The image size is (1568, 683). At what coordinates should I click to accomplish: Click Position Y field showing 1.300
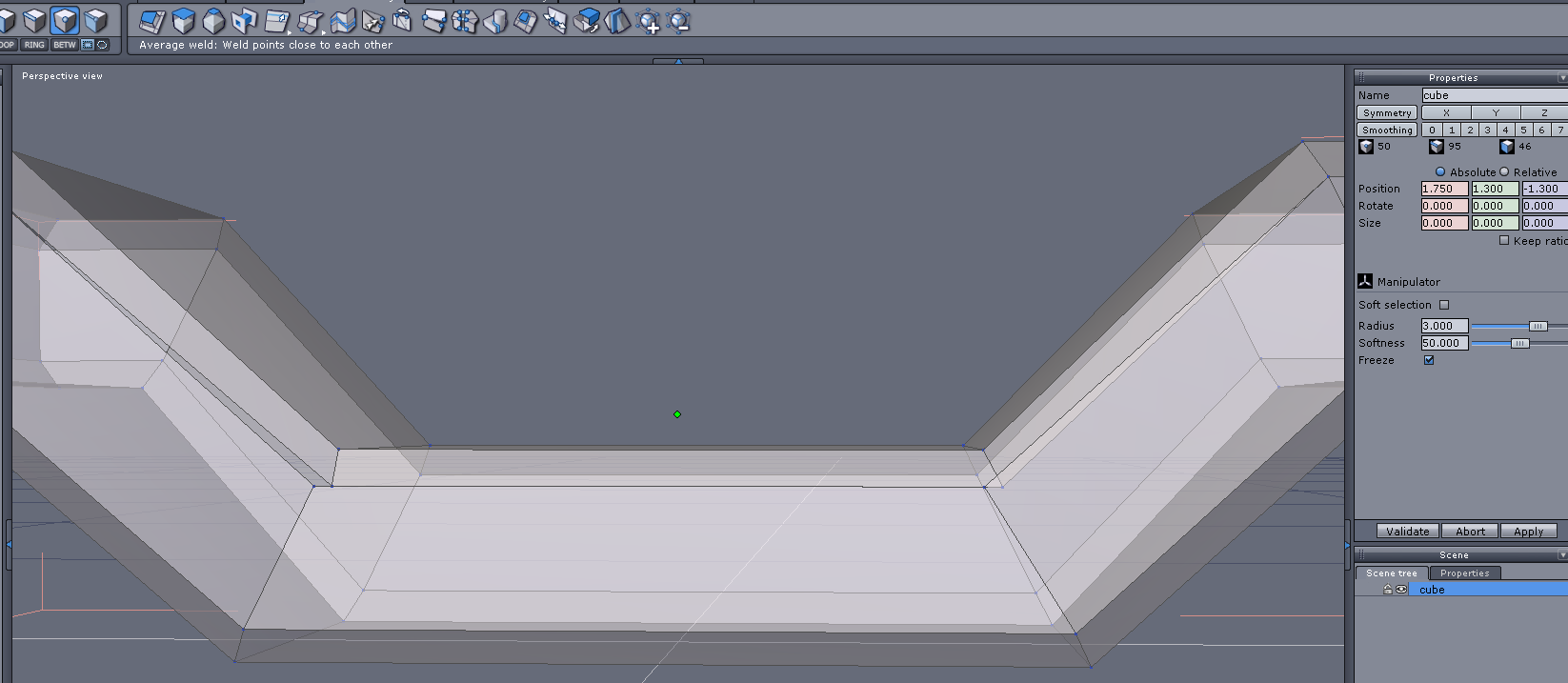(x=1496, y=189)
